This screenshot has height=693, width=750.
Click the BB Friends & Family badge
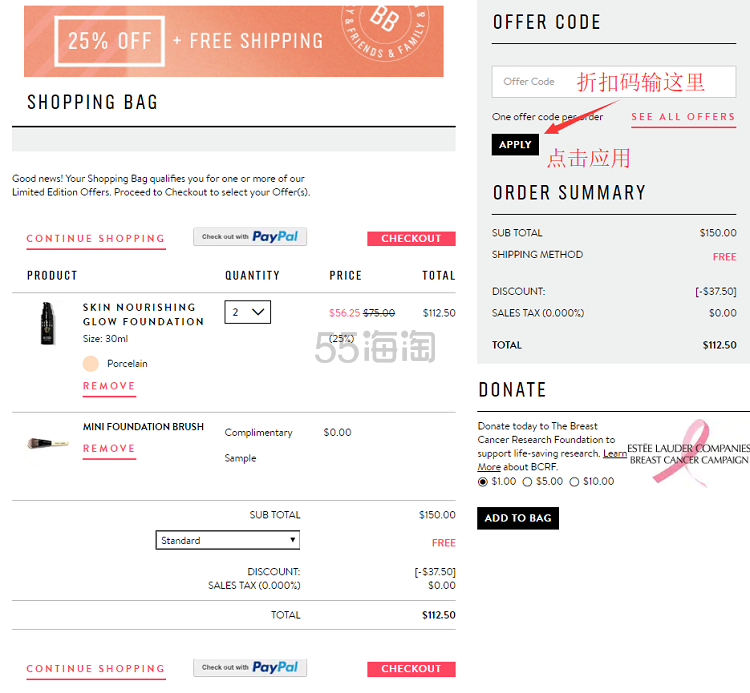coord(385,33)
